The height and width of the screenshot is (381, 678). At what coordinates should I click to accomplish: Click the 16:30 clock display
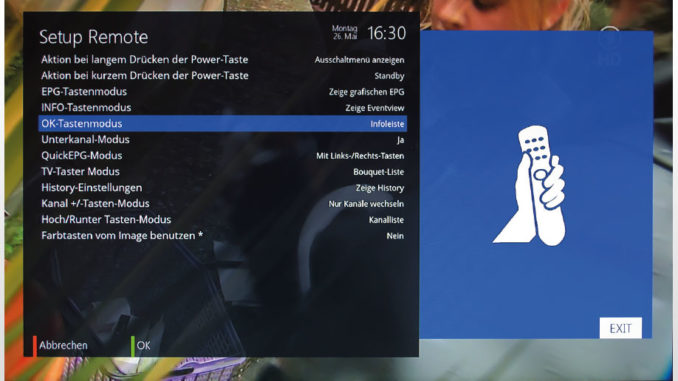click(387, 33)
